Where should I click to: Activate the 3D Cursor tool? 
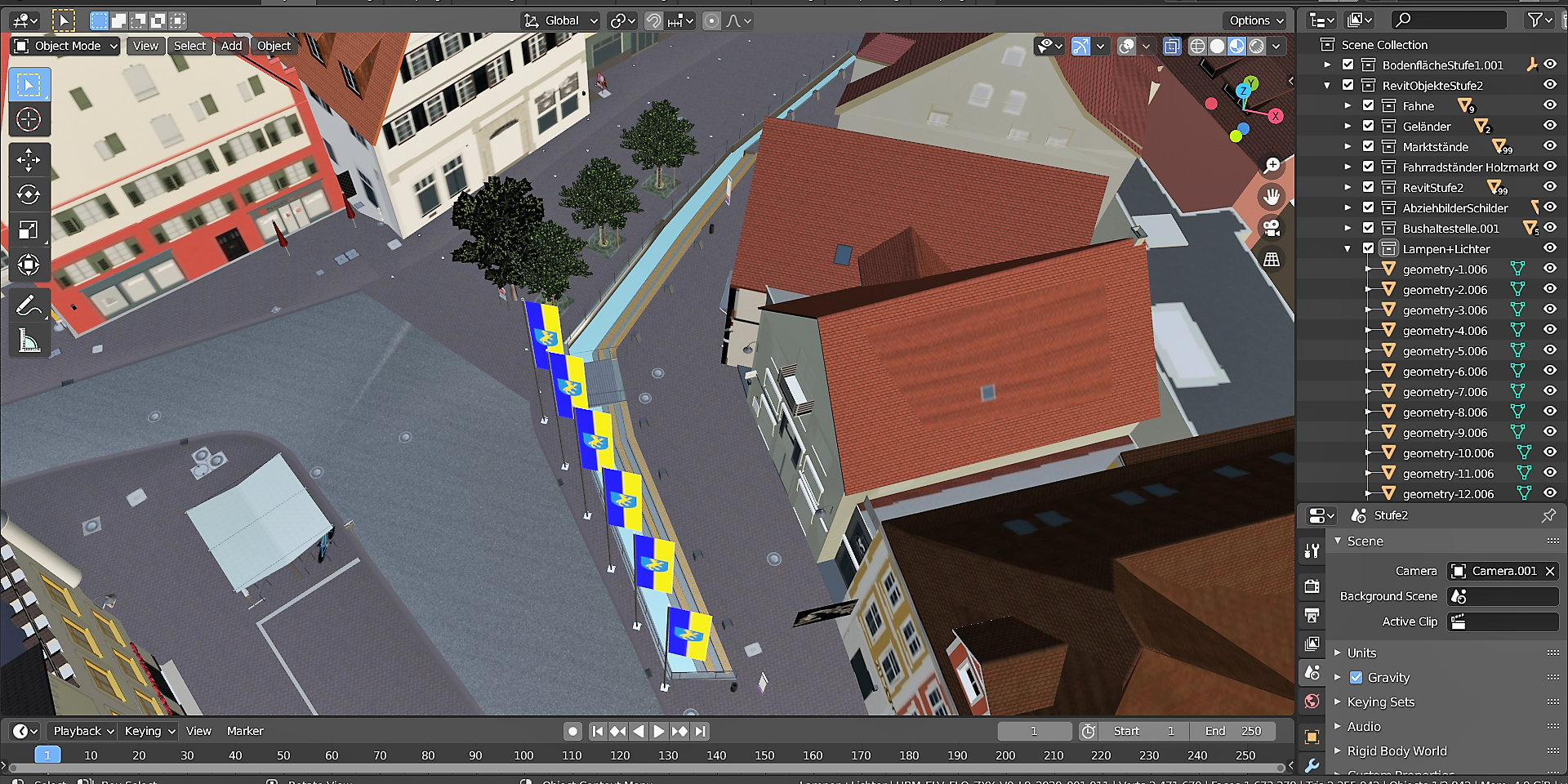[x=29, y=119]
